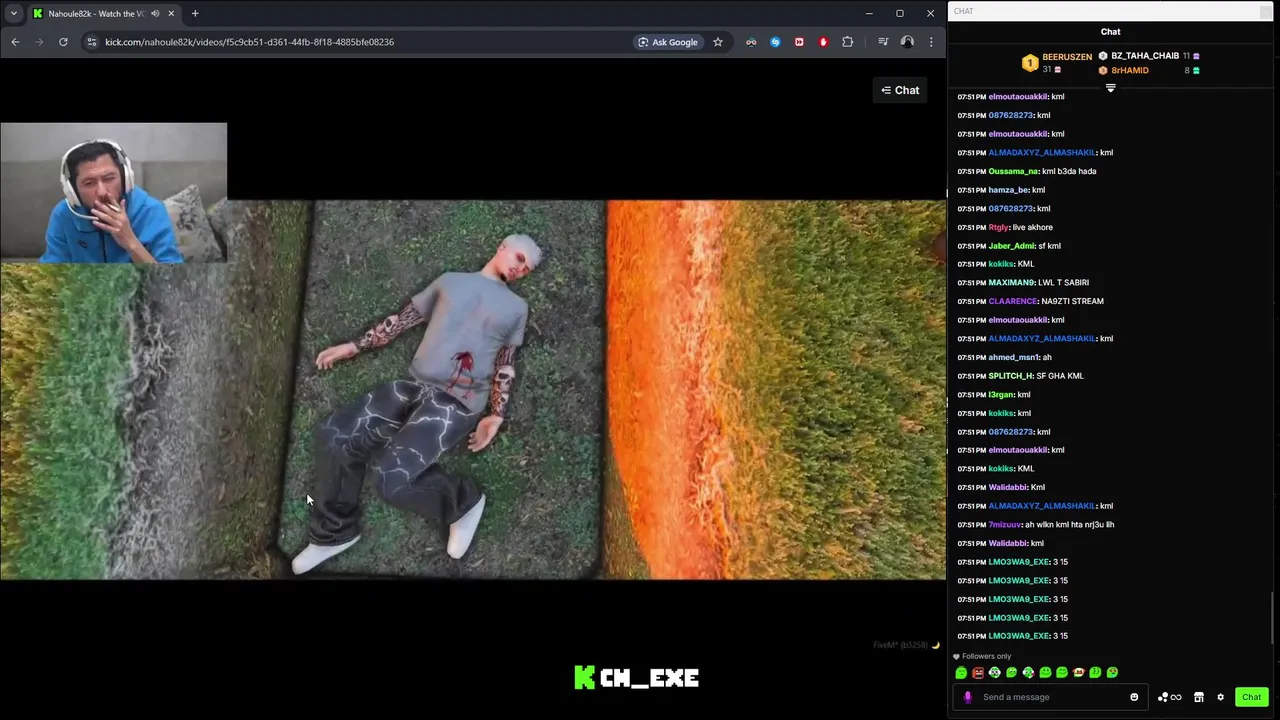Send message with green Chat button
This screenshot has width=1280, height=720.
(x=1251, y=697)
